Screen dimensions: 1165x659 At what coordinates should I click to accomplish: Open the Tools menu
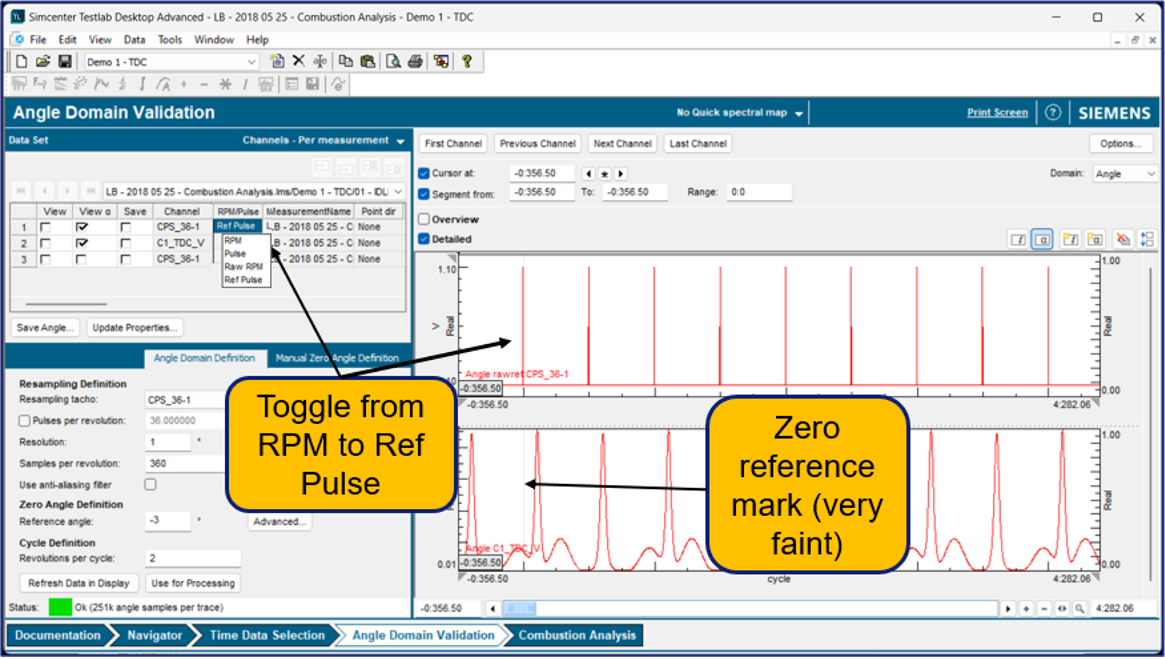(169, 39)
